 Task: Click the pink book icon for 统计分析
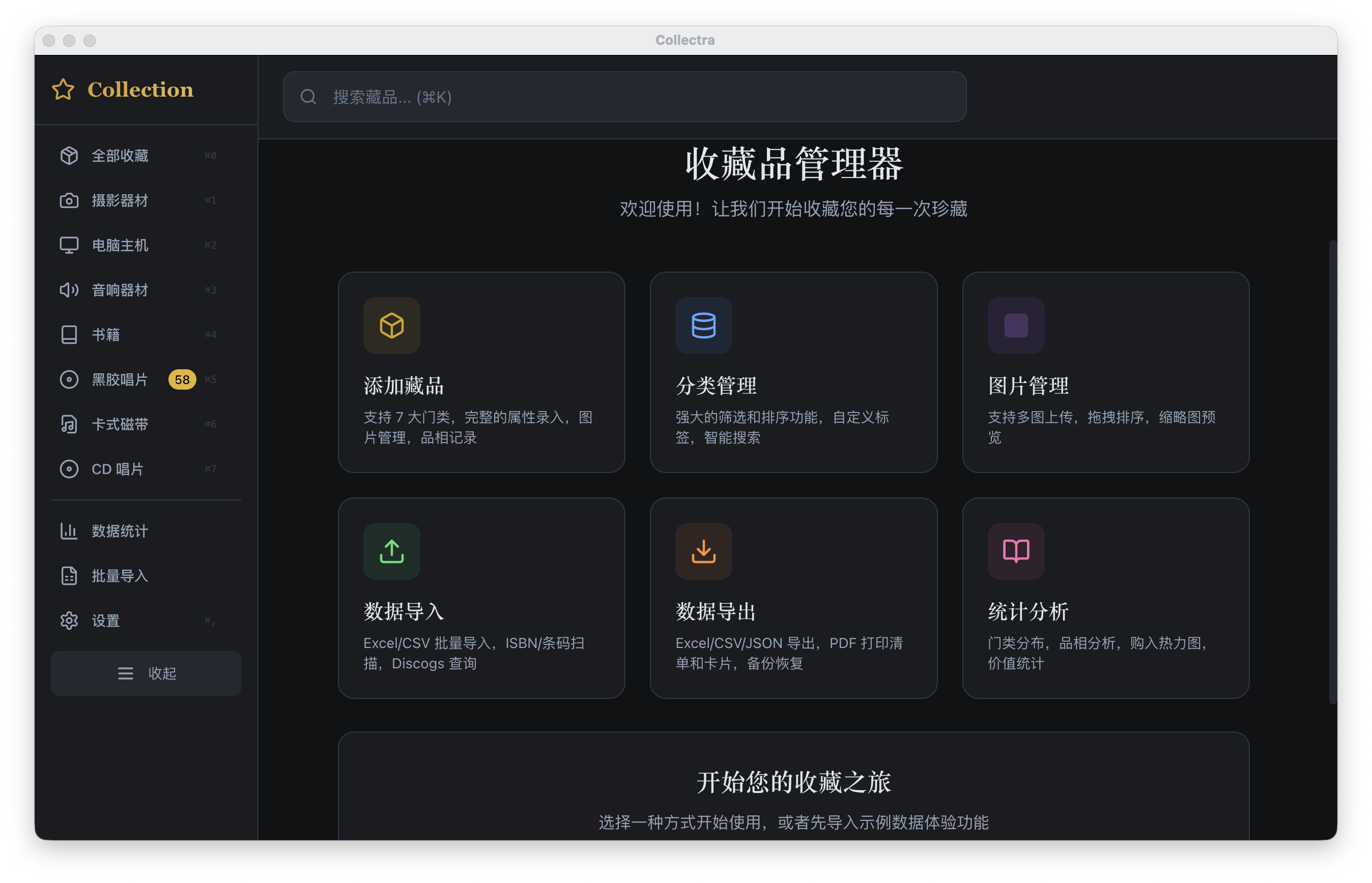(x=1016, y=551)
